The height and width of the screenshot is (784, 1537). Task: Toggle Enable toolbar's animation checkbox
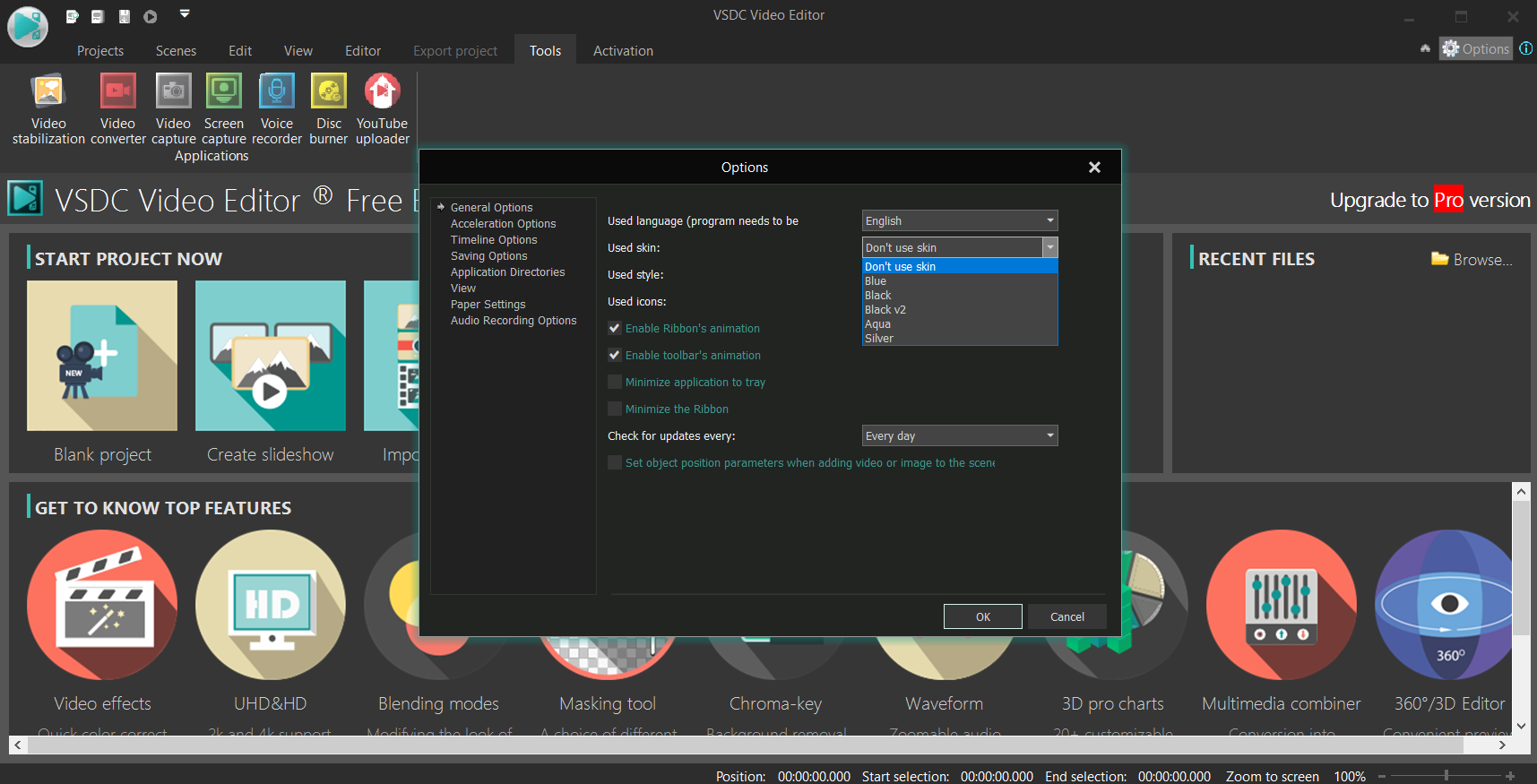(615, 355)
